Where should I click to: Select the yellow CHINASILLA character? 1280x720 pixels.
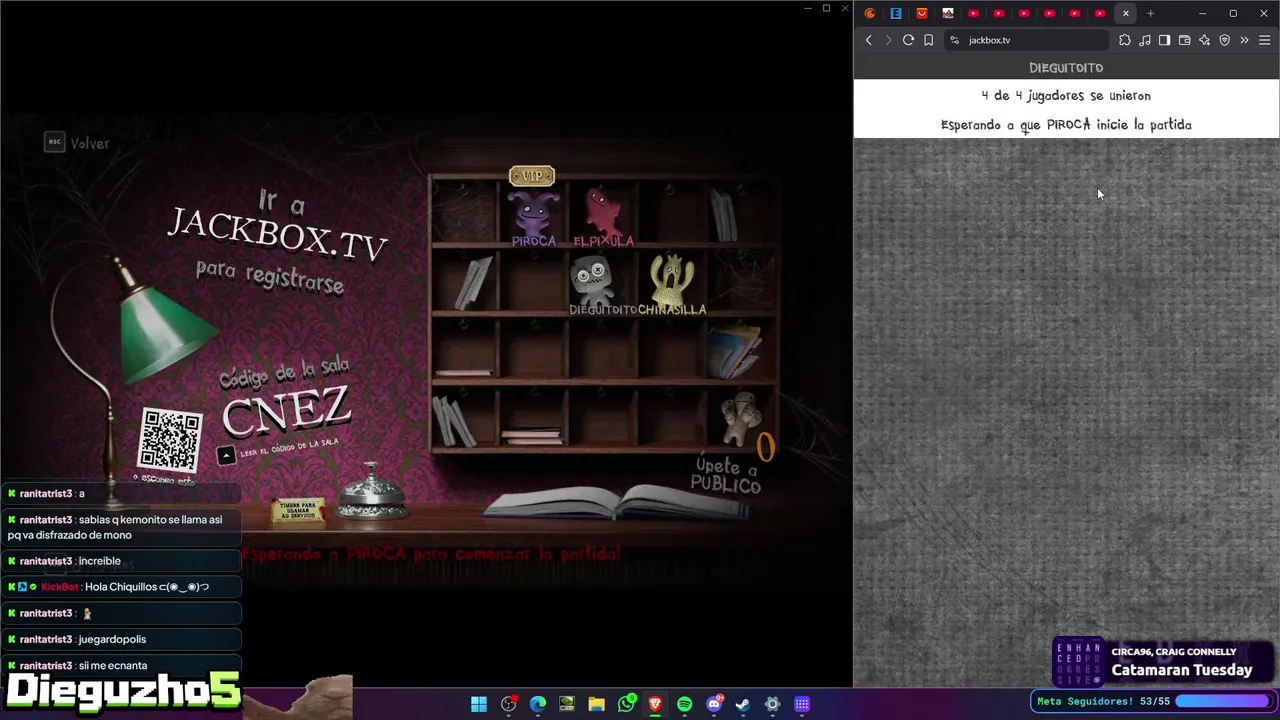[672, 284]
